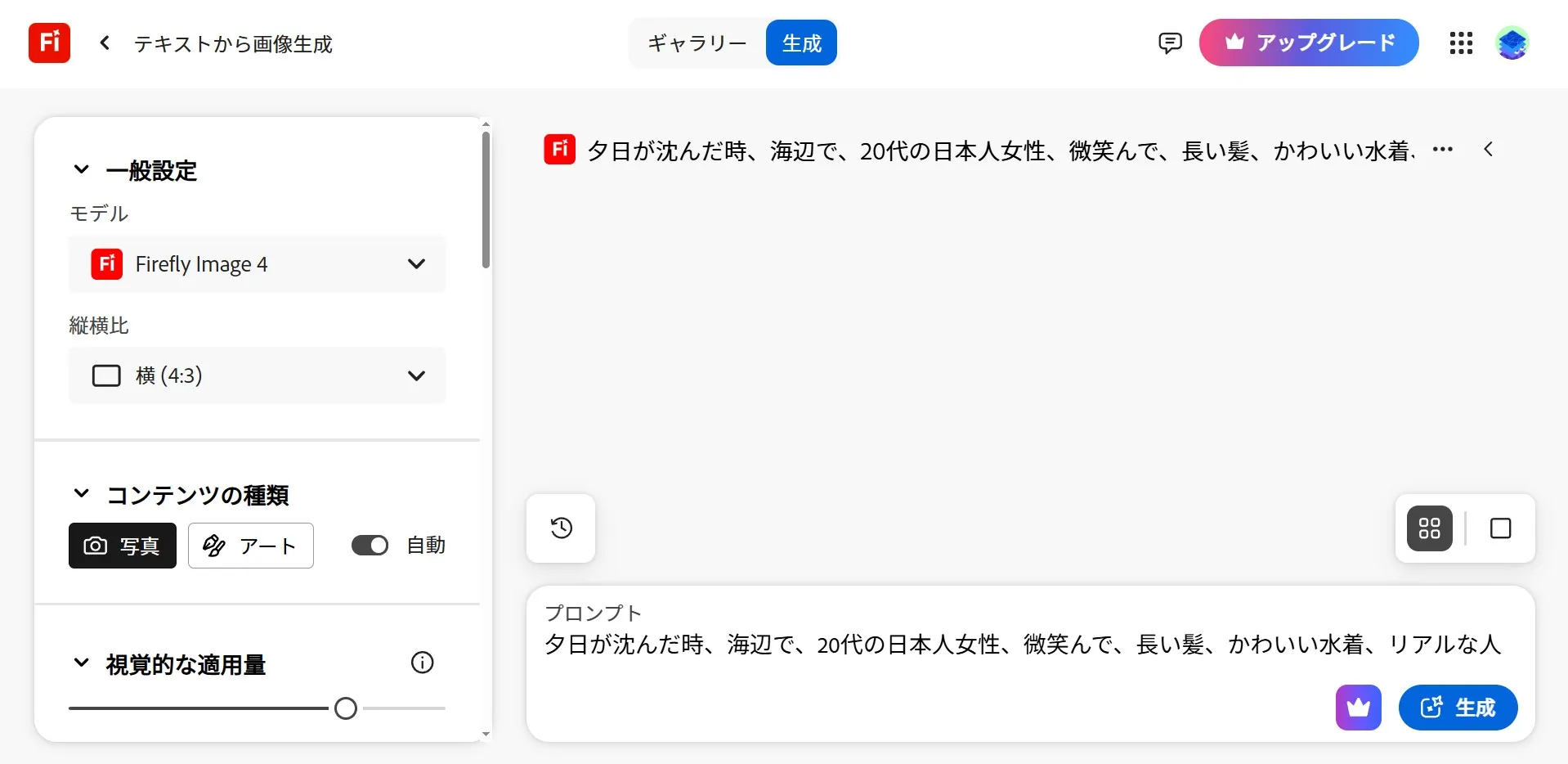Open the prompt overflow menu (...)
Viewport: 1568px width, 764px height.
pos(1443,149)
